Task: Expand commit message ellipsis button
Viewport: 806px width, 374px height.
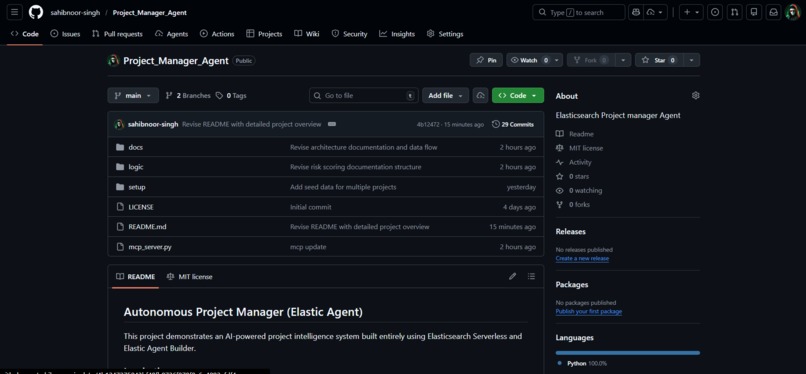Action: 332,124
